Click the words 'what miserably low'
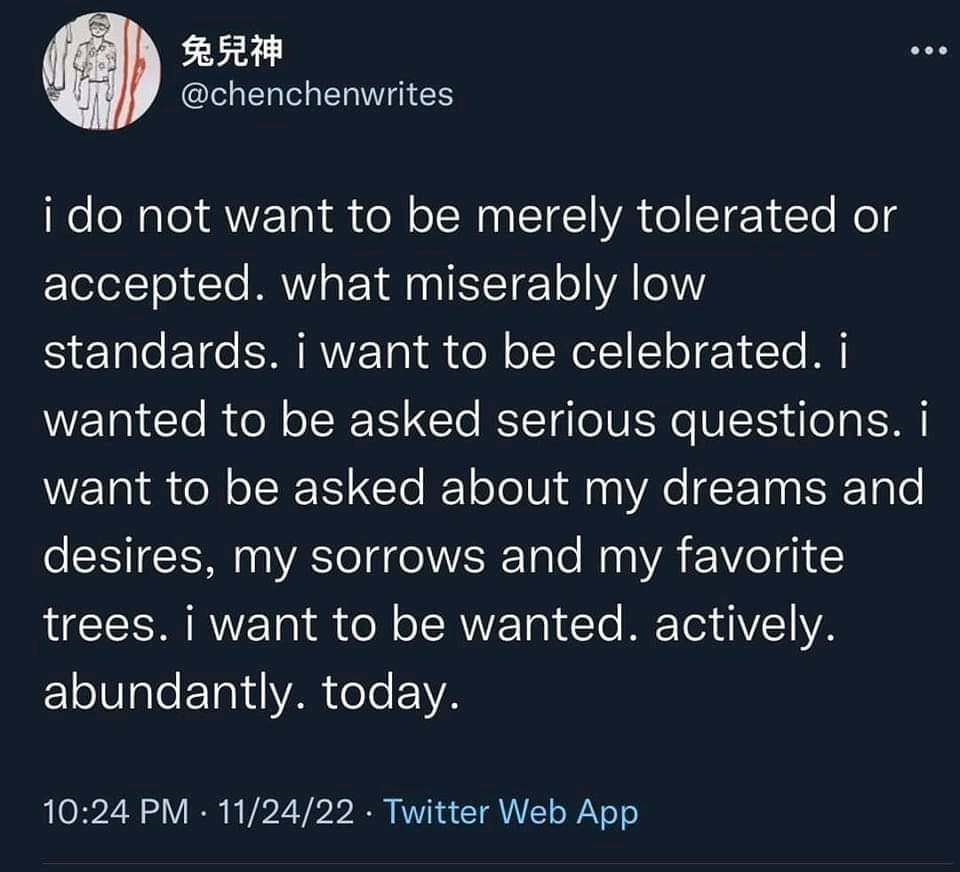Screen dimensions: 960x872 tap(493, 285)
